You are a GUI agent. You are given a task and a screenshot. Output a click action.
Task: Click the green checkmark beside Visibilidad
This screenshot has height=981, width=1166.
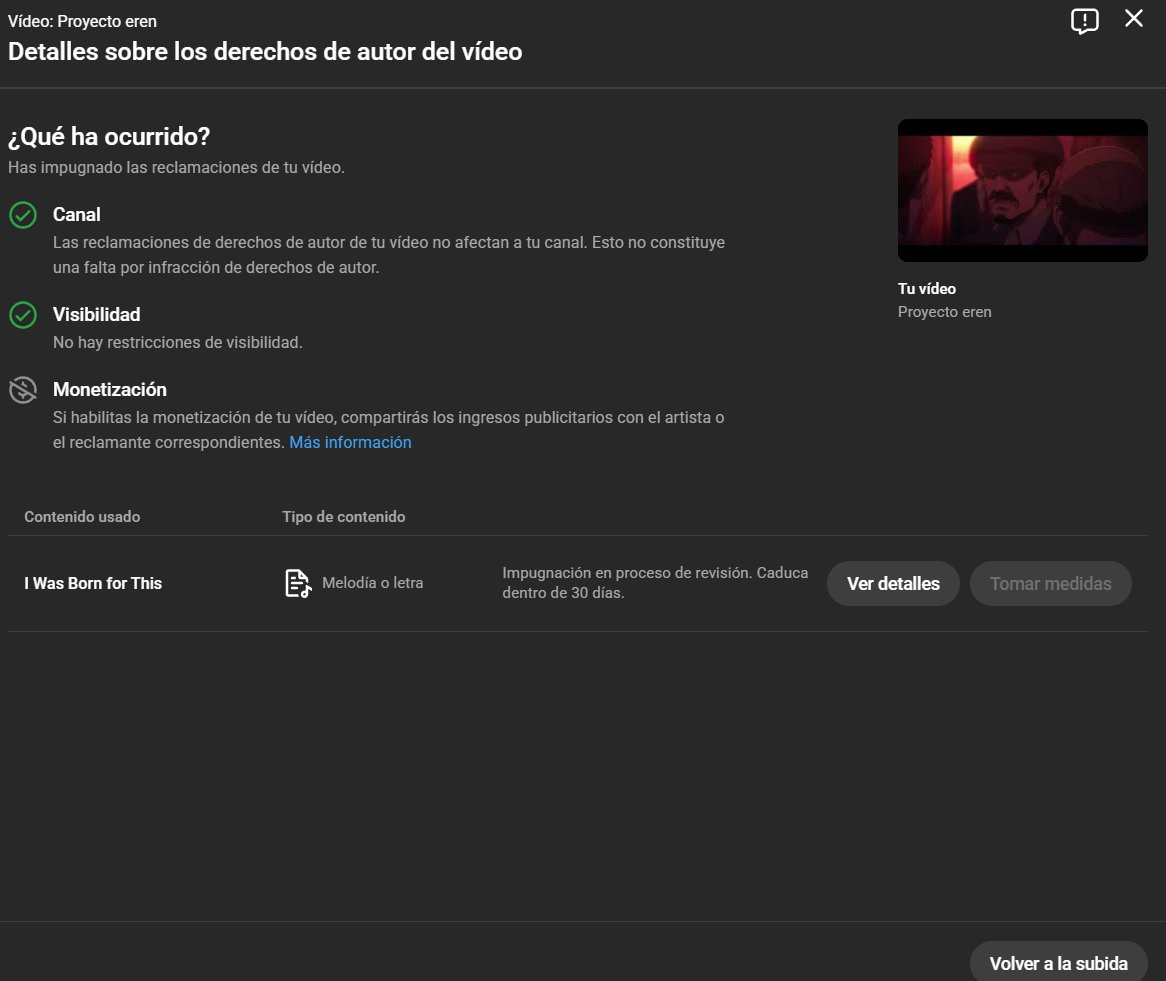[x=23, y=315]
